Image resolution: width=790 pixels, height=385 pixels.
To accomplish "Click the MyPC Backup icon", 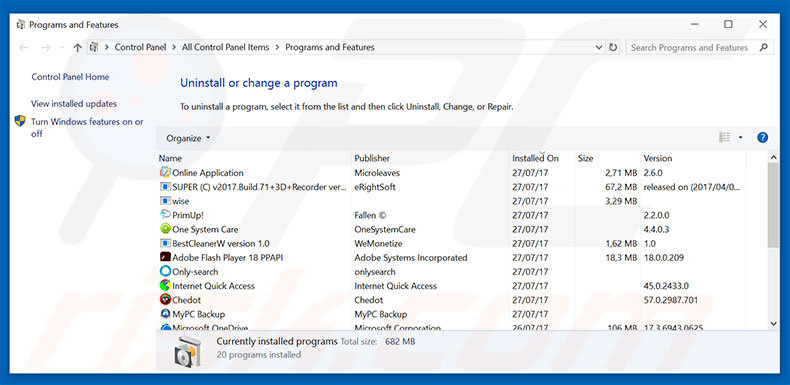I will [x=165, y=313].
